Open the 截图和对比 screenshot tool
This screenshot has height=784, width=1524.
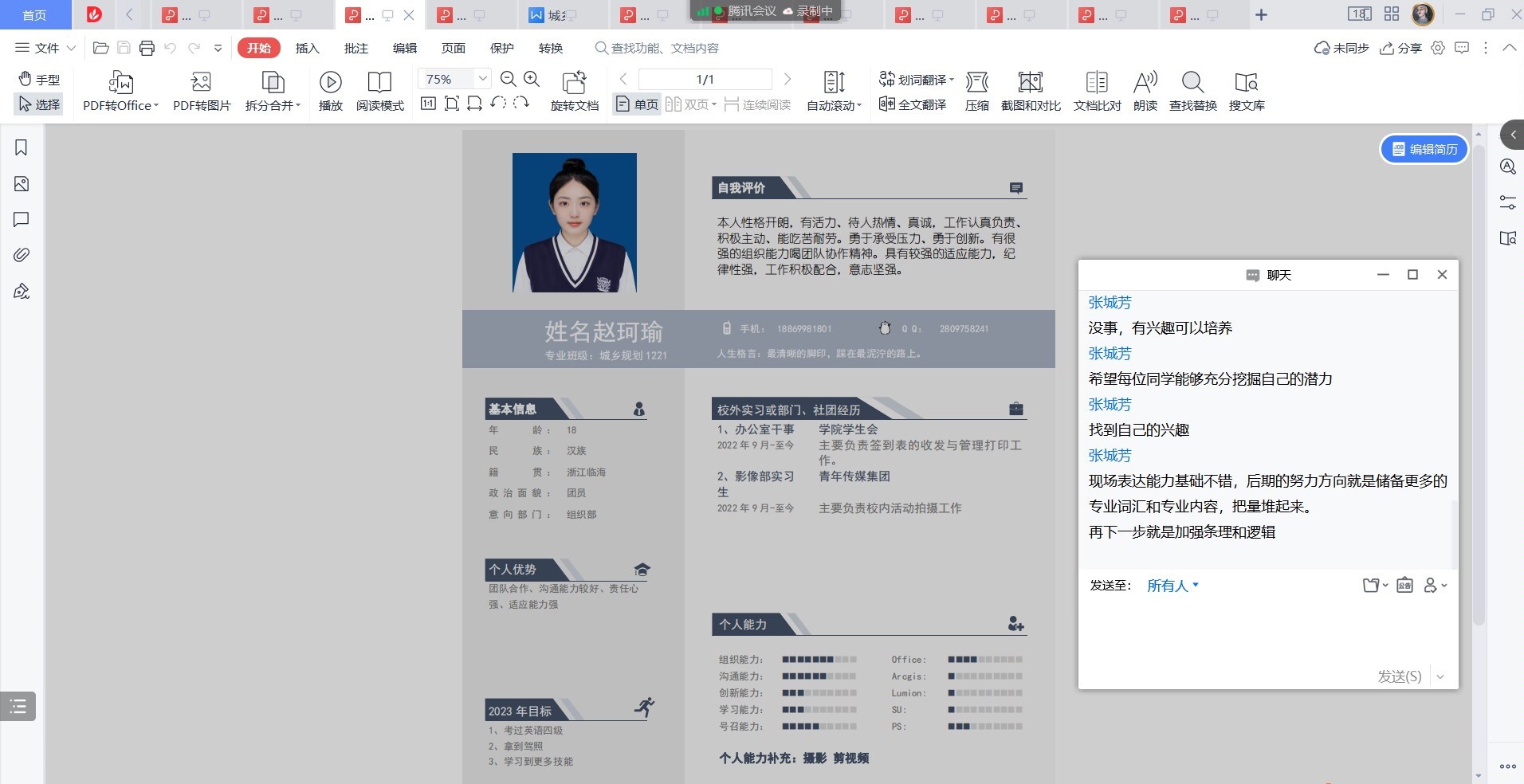tap(1030, 91)
